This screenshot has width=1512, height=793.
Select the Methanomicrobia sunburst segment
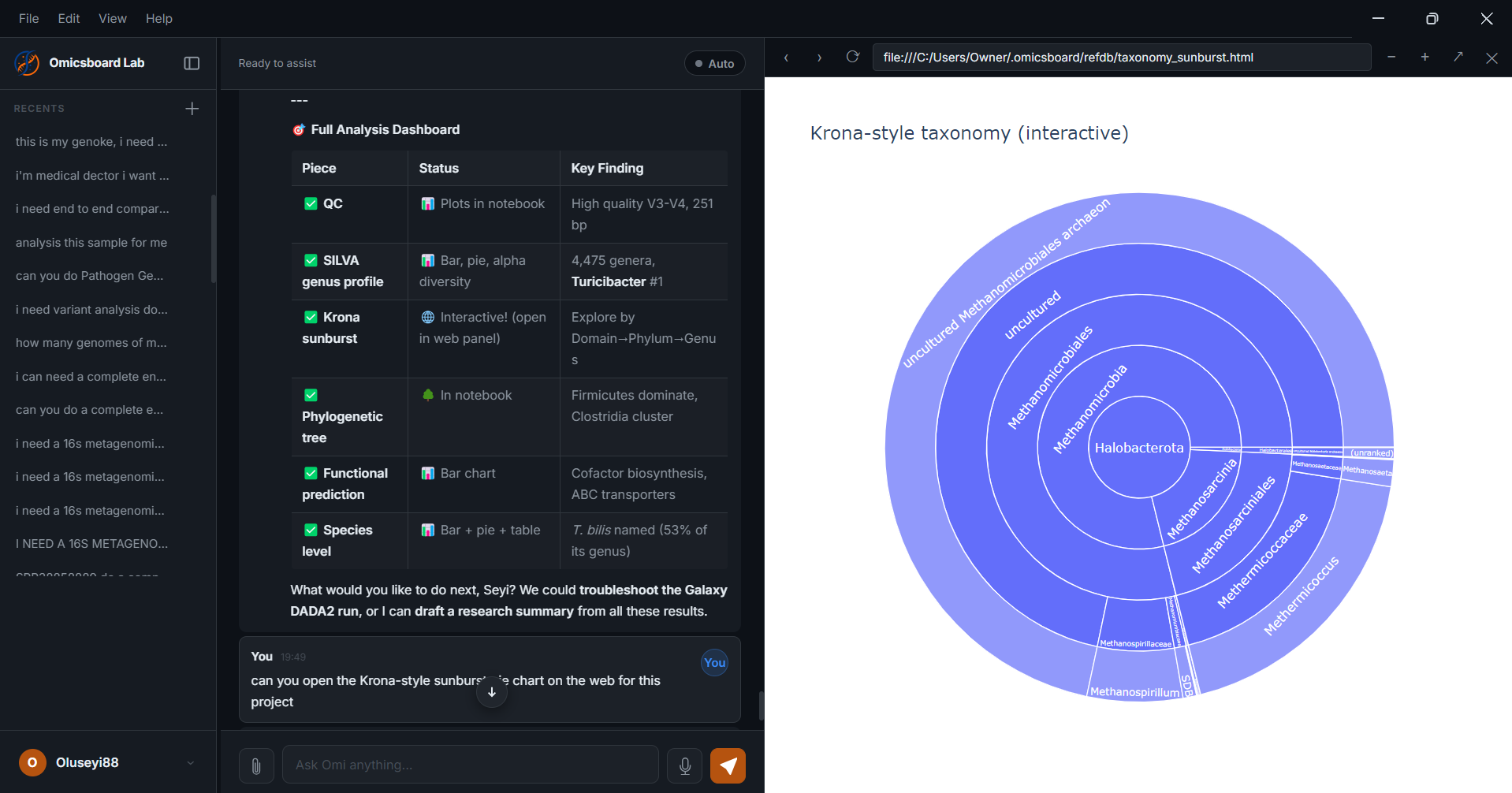(x=1090, y=409)
